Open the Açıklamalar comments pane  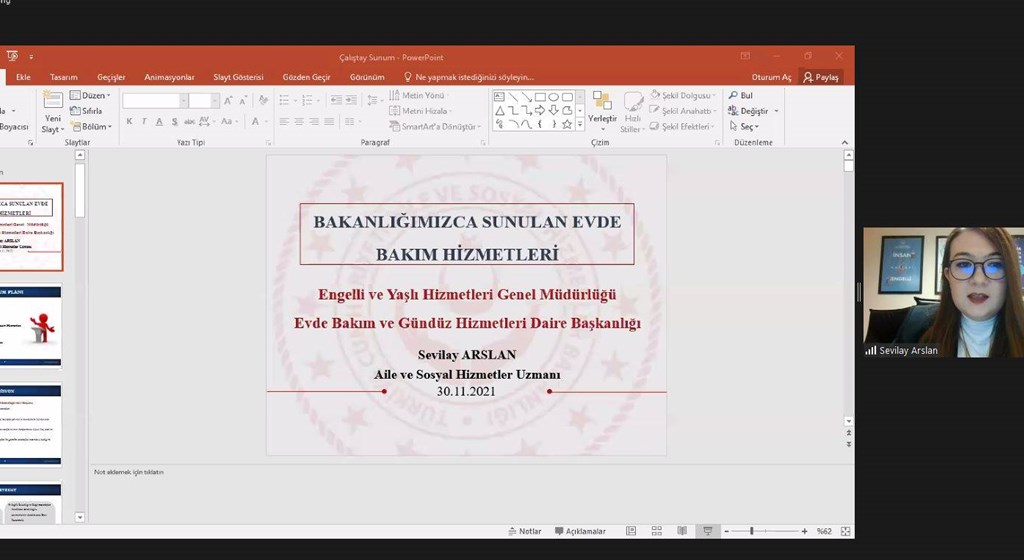point(581,531)
